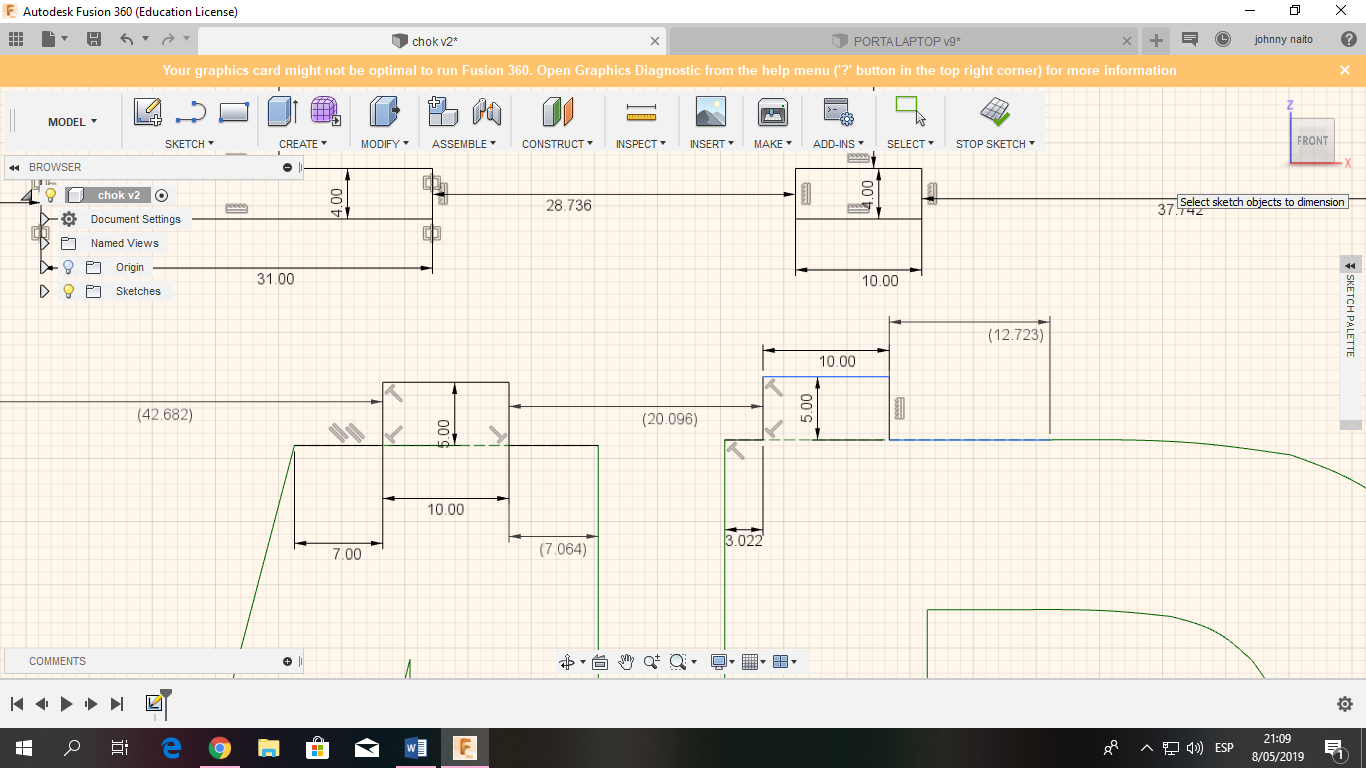Select the Press Pull modify icon
1366x768 pixels.
pyautogui.click(x=385, y=111)
